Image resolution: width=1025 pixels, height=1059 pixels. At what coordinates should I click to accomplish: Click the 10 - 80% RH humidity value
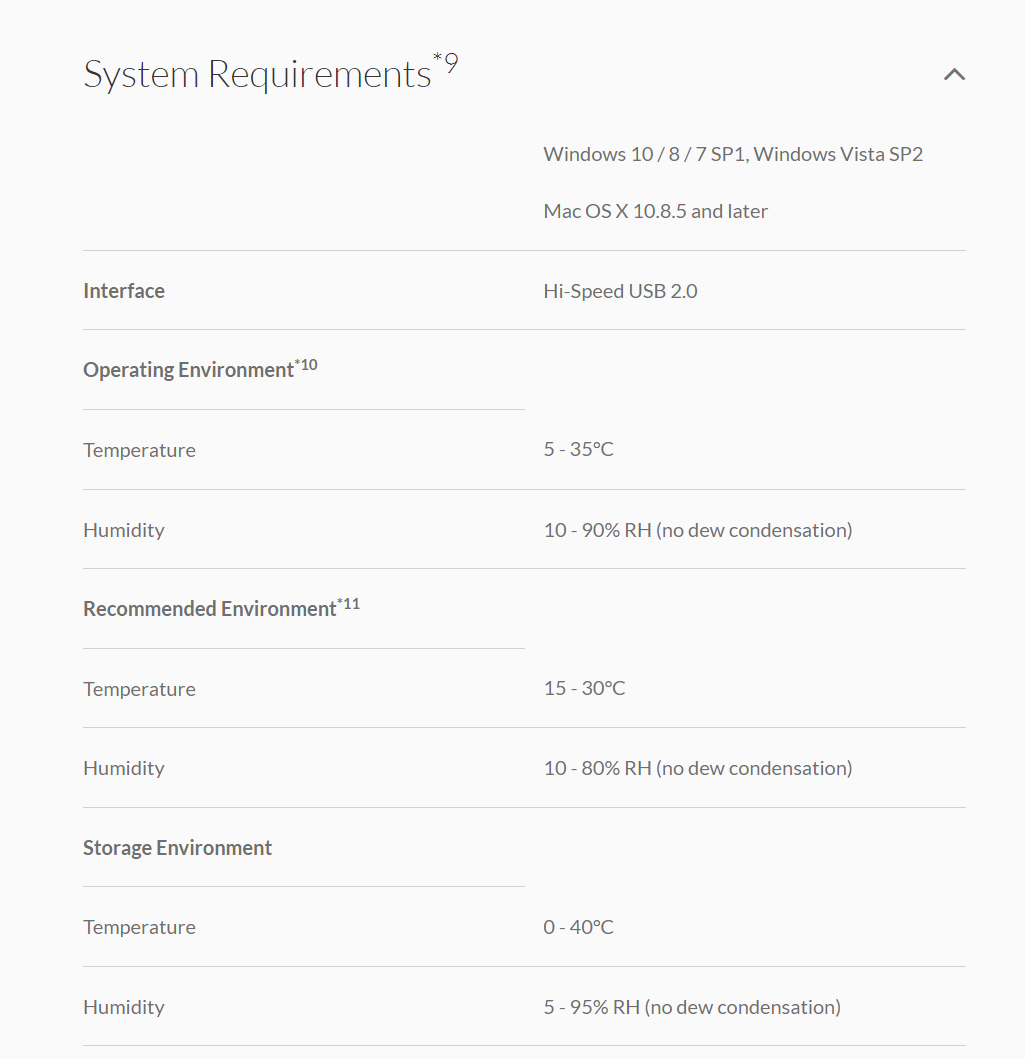697,768
